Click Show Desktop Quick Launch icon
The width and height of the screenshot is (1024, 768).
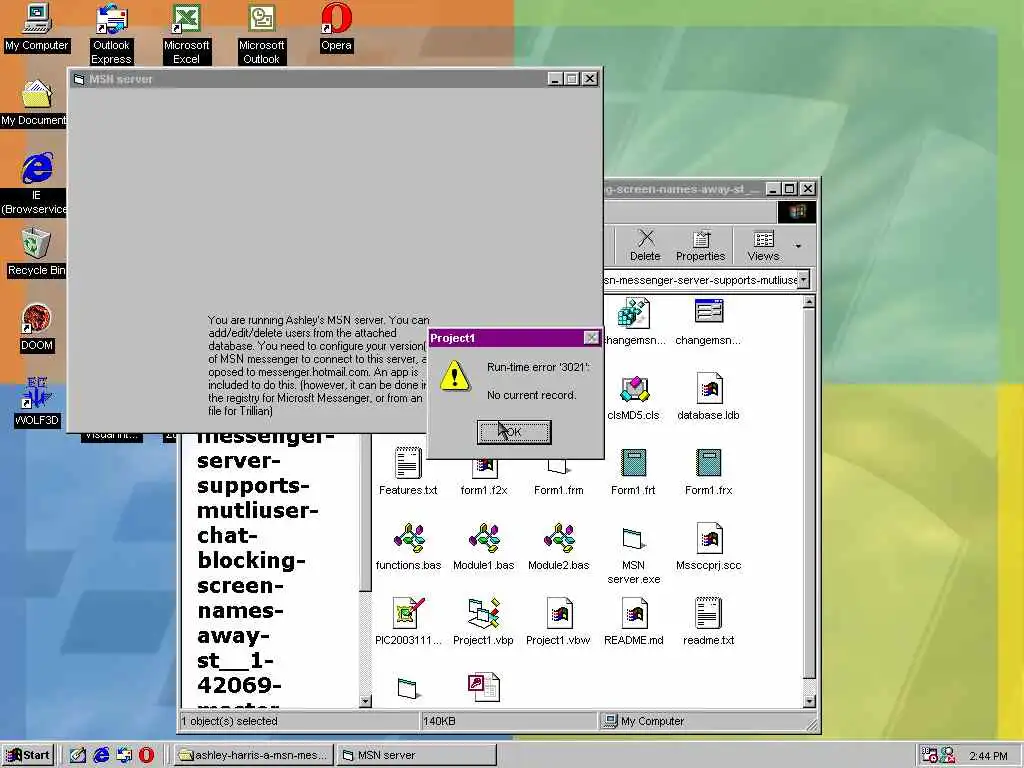(78, 755)
